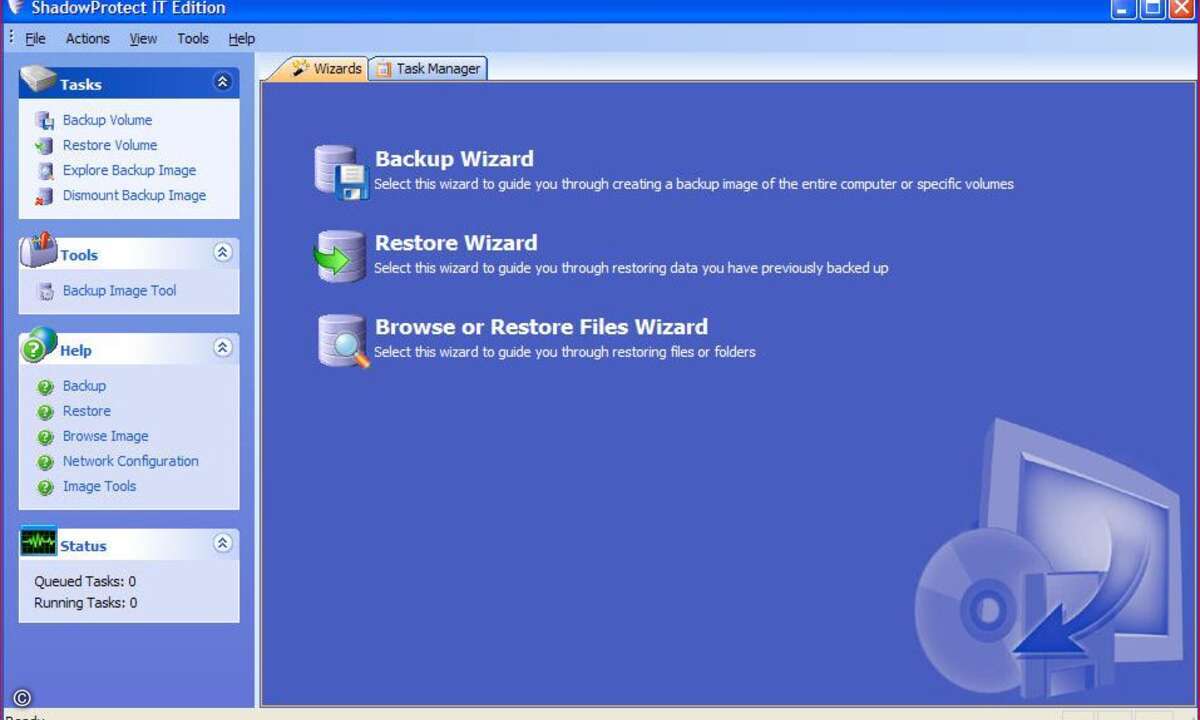Click the Restore Wizard description text
Image resolution: width=1200 pixels, height=720 pixels.
[x=631, y=268]
